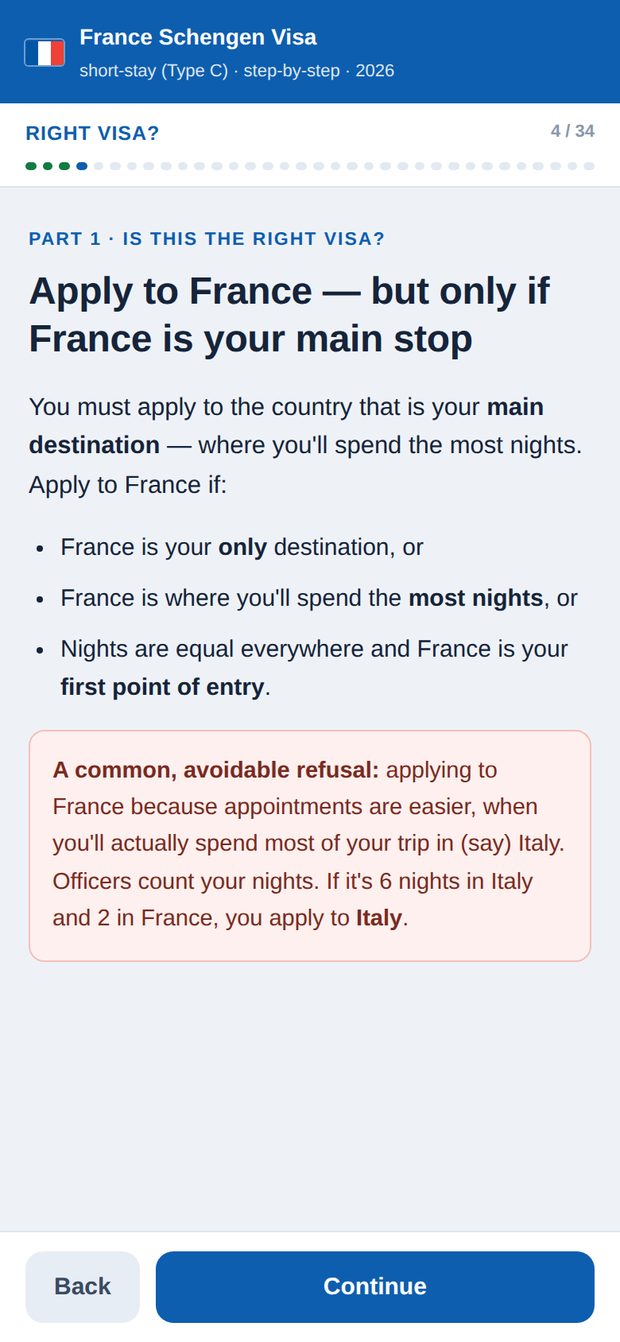Jump to the last grey progress dot
The image size is (620, 1342).
pos(589,166)
